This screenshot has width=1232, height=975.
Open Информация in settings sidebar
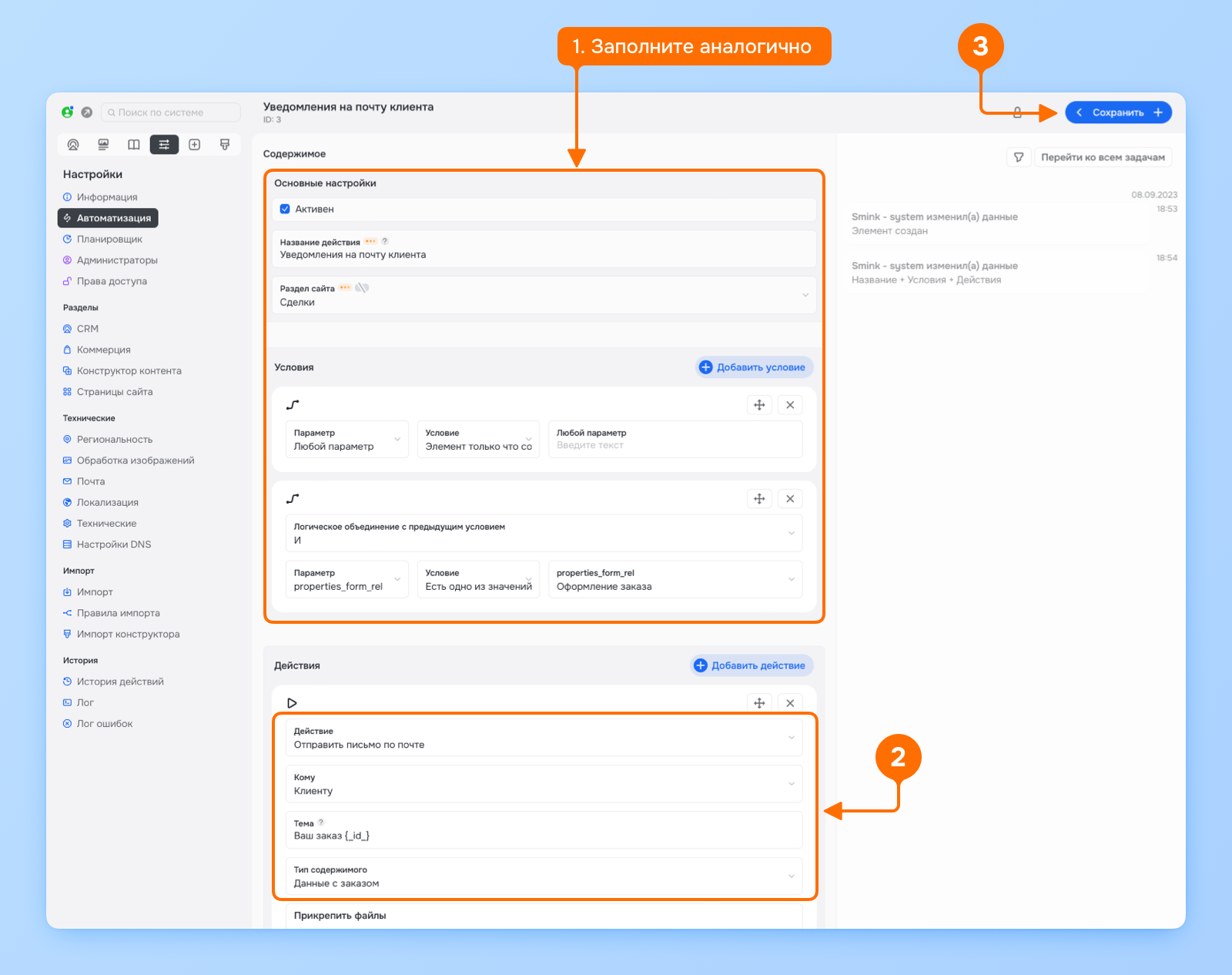click(x=100, y=197)
